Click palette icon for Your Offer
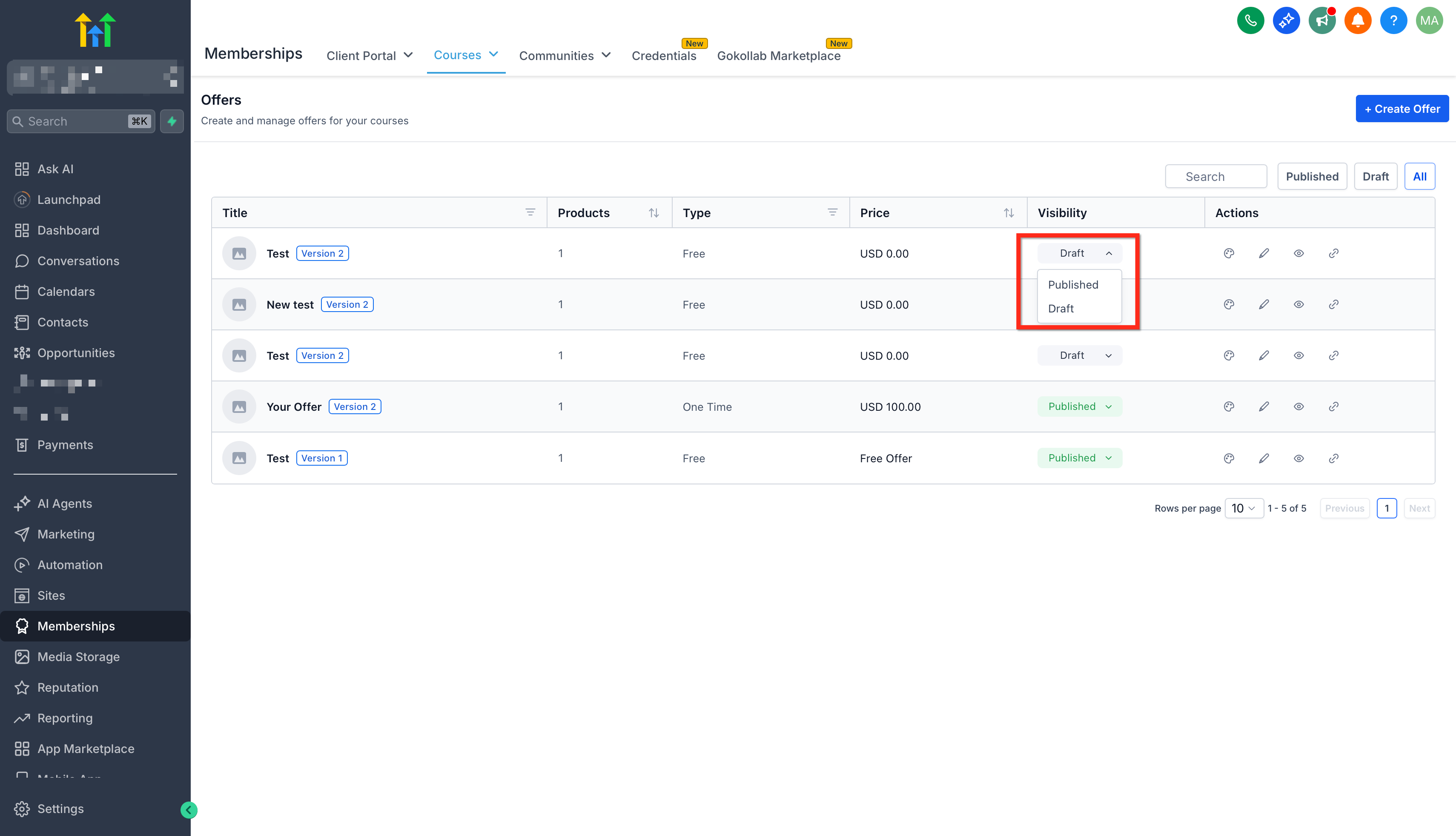Viewport: 1456px width, 836px height. pyautogui.click(x=1229, y=407)
